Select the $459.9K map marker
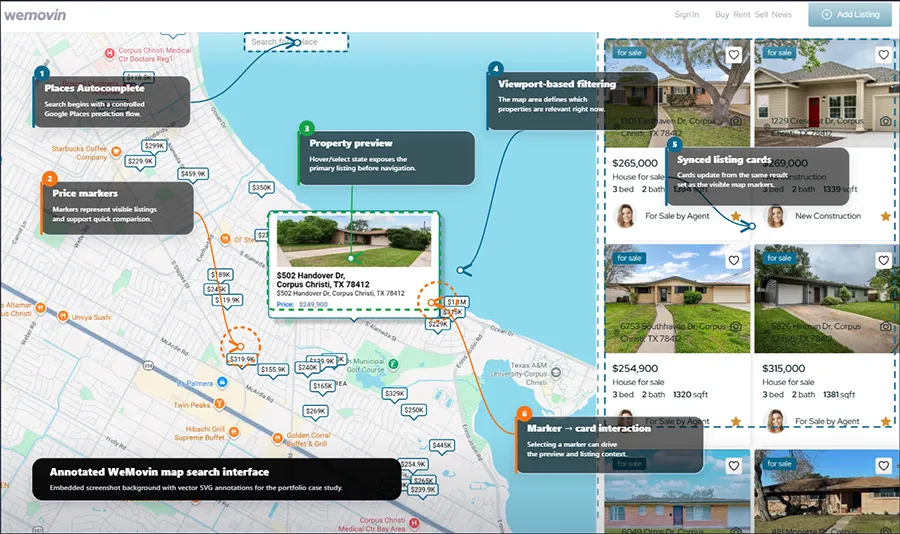 pos(193,174)
